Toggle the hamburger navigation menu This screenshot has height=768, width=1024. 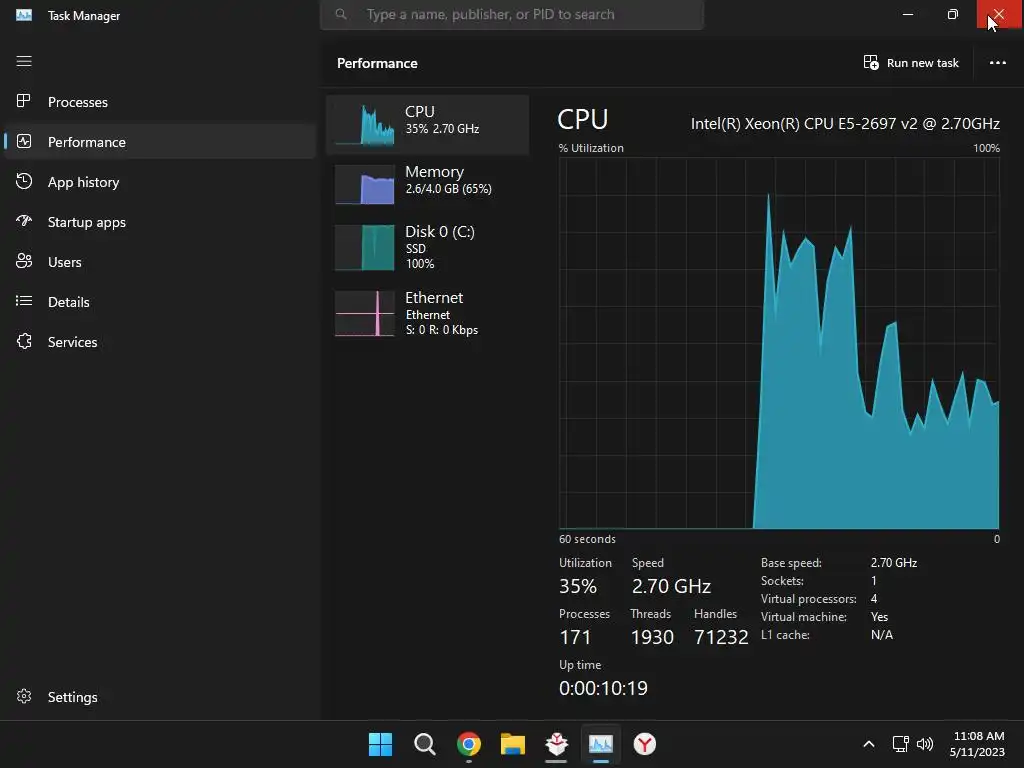tap(24, 61)
